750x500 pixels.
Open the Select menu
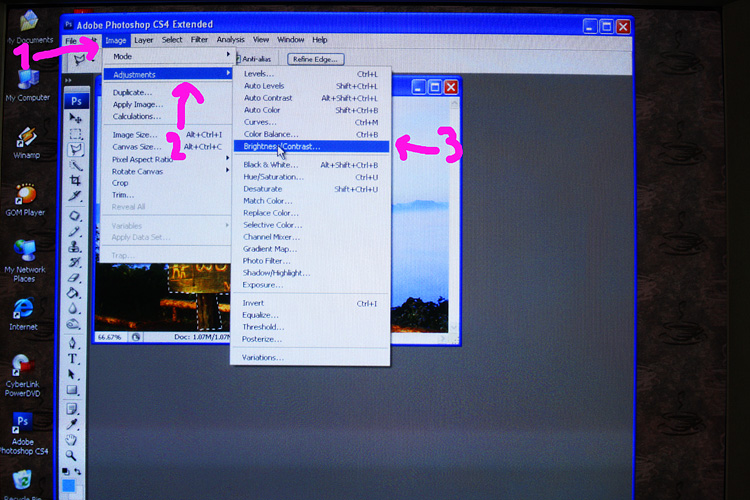(172, 40)
